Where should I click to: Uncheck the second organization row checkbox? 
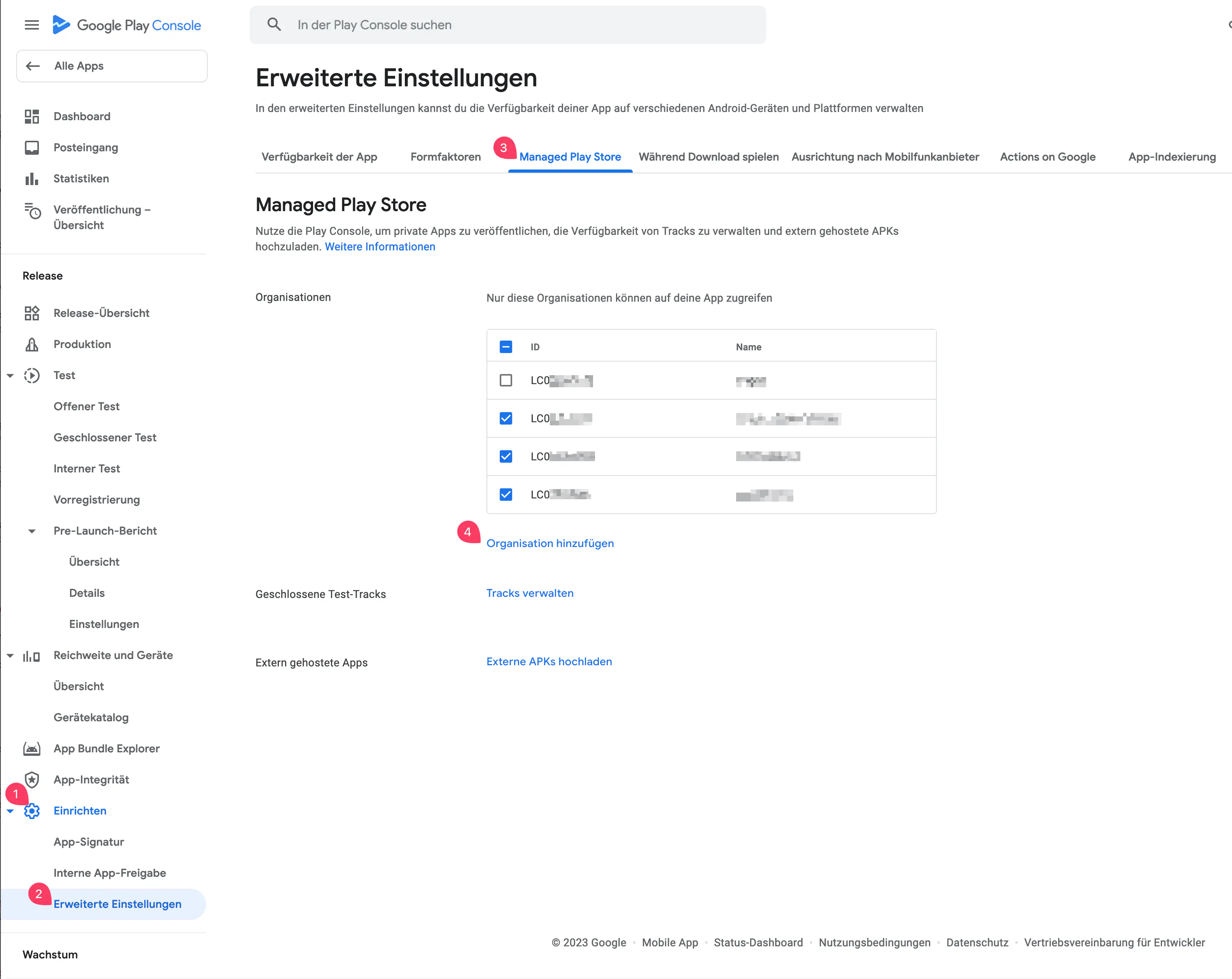pos(505,418)
